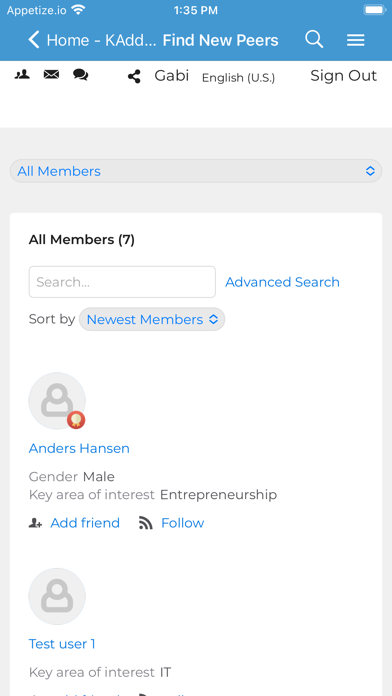The width and height of the screenshot is (392, 696).
Task: Click the Find New Peers title
Action: (220, 40)
